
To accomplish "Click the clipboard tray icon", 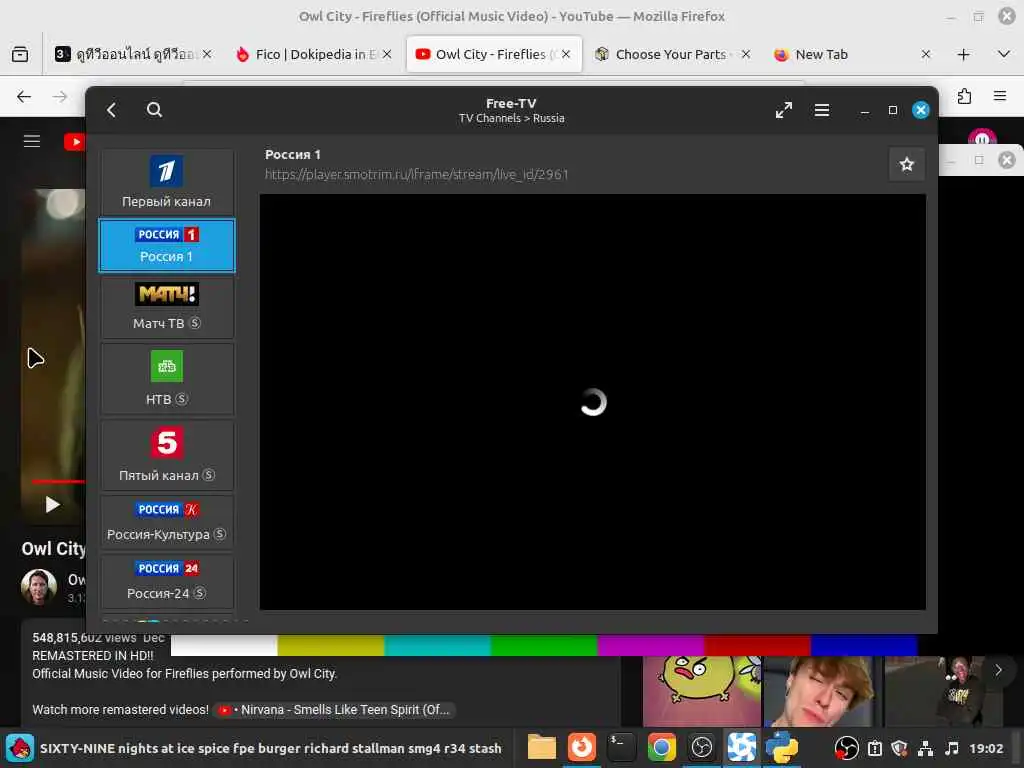I will tap(875, 748).
